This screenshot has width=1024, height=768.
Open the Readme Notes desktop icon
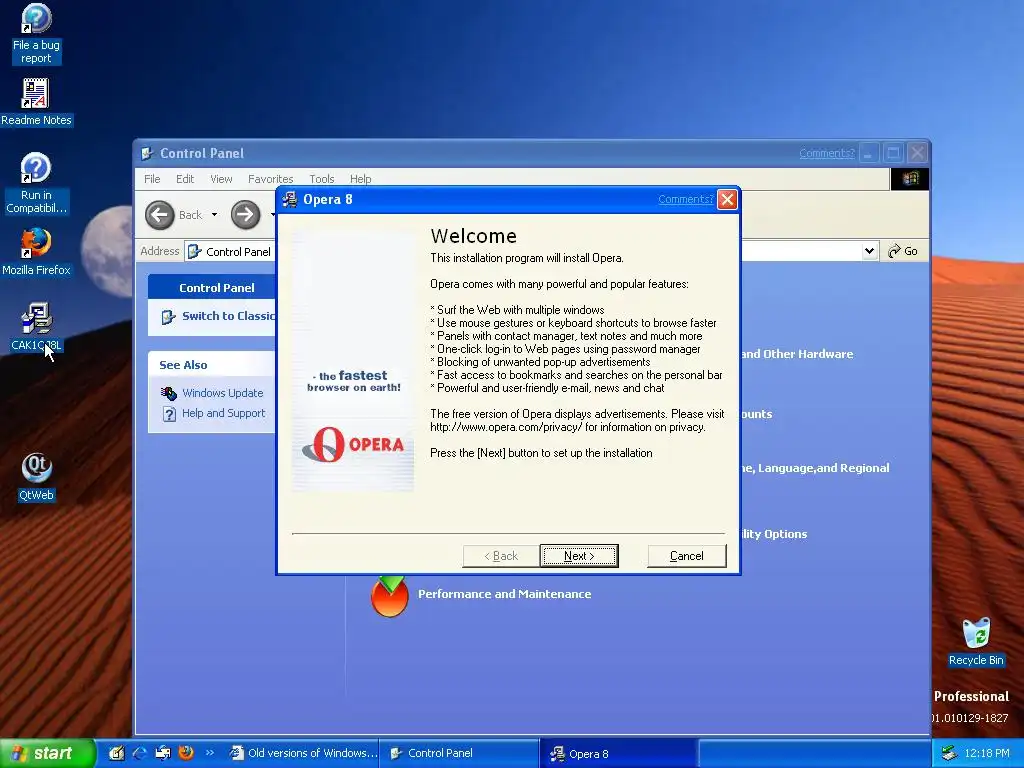[36, 102]
